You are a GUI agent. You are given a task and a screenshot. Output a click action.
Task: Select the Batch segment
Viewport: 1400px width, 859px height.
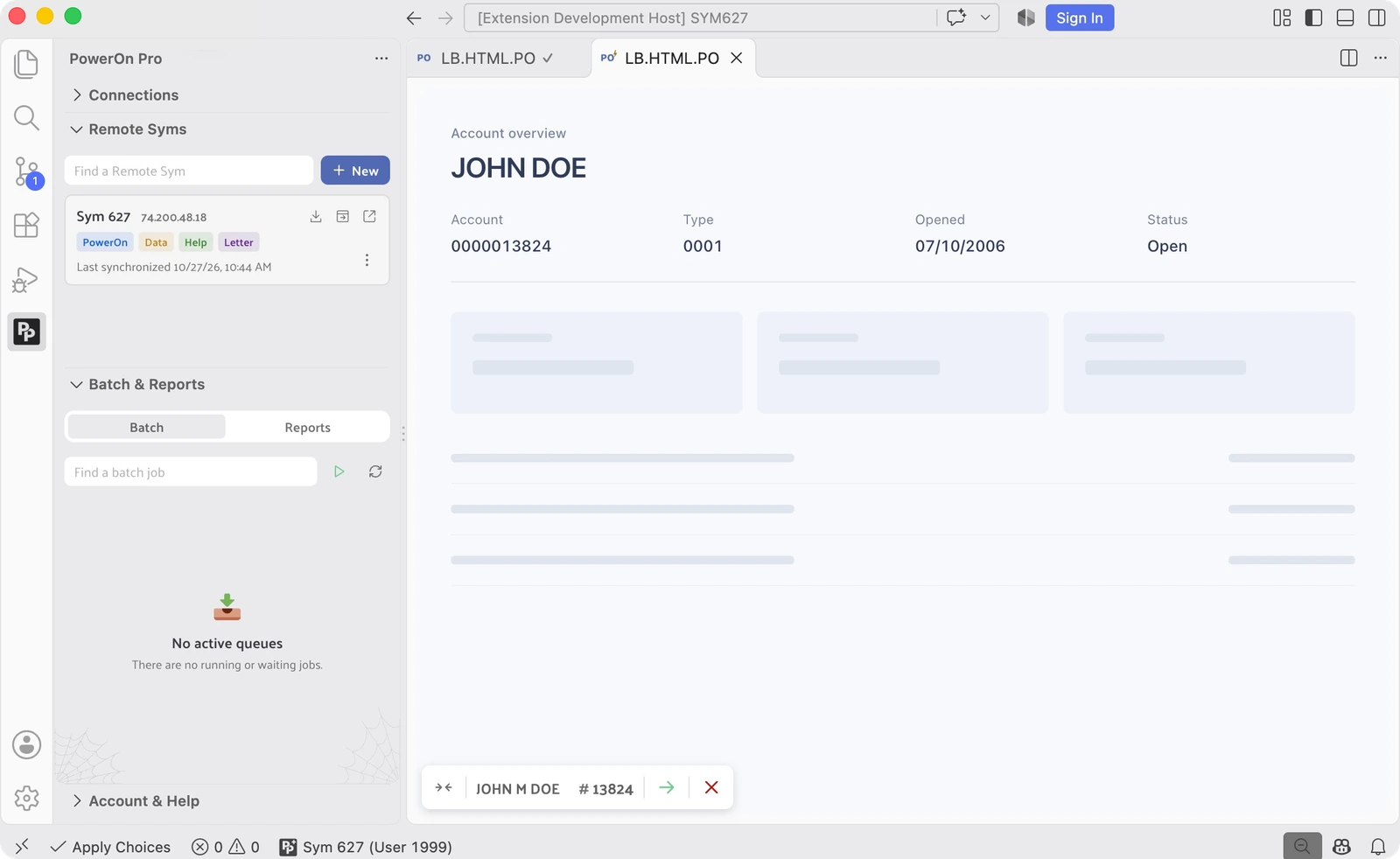[147, 427]
